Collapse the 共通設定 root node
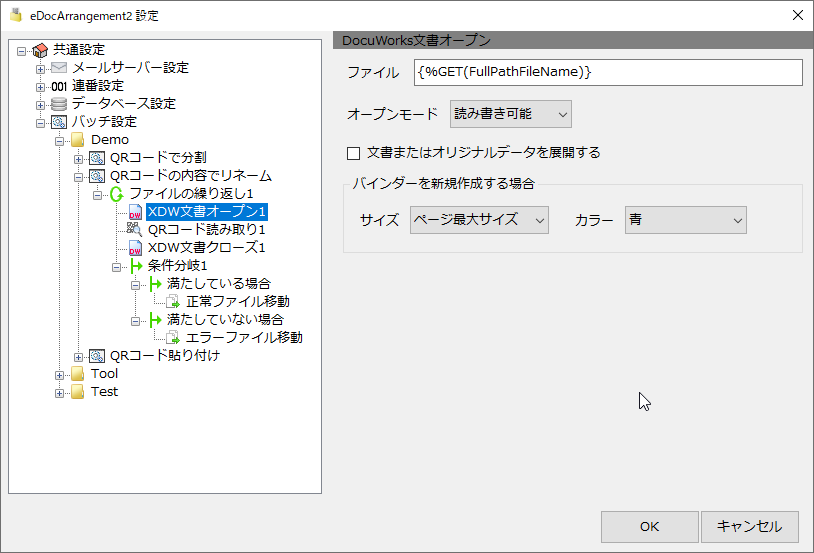Image resolution: width=814 pixels, height=553 pixels. point(21,51)
